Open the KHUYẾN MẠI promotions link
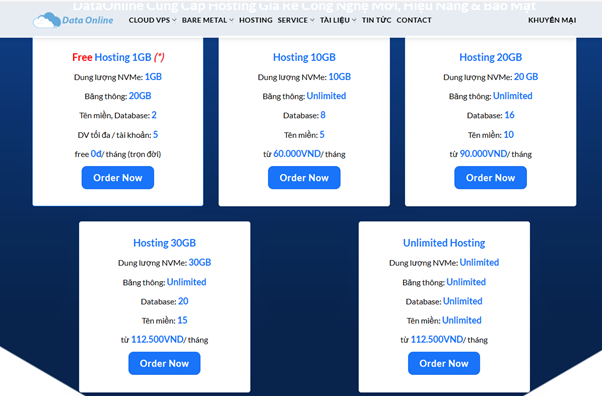The image size is (602, 396). point(552,20)
